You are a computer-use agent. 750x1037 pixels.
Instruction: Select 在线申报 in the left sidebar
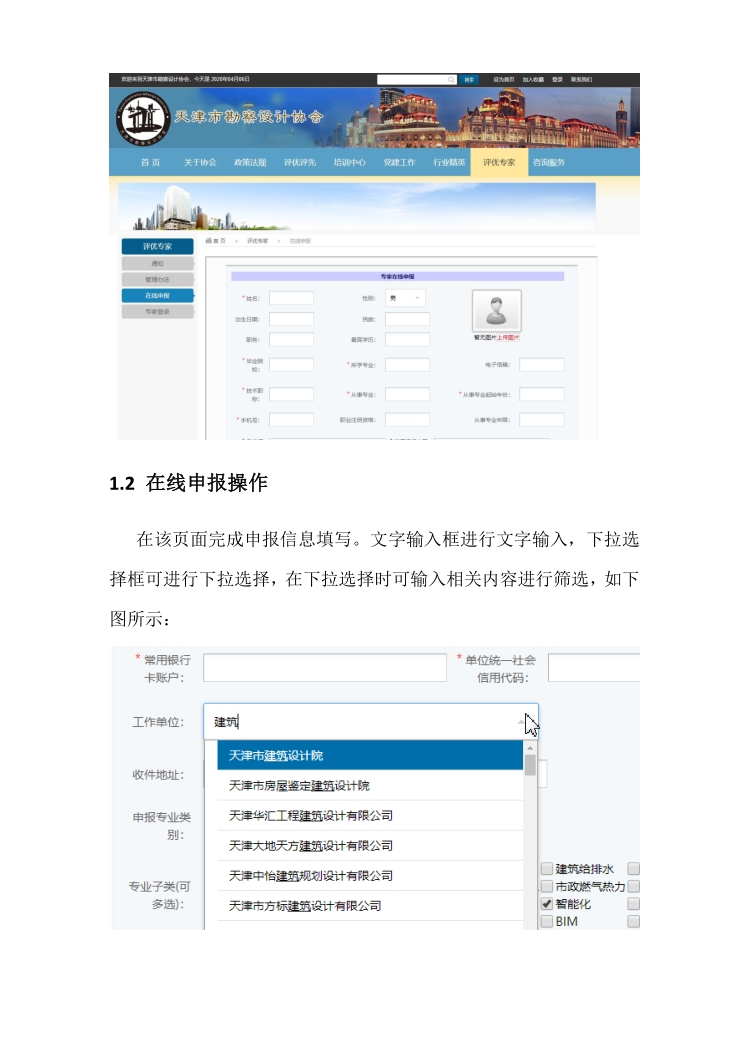(x=156, y=296)
